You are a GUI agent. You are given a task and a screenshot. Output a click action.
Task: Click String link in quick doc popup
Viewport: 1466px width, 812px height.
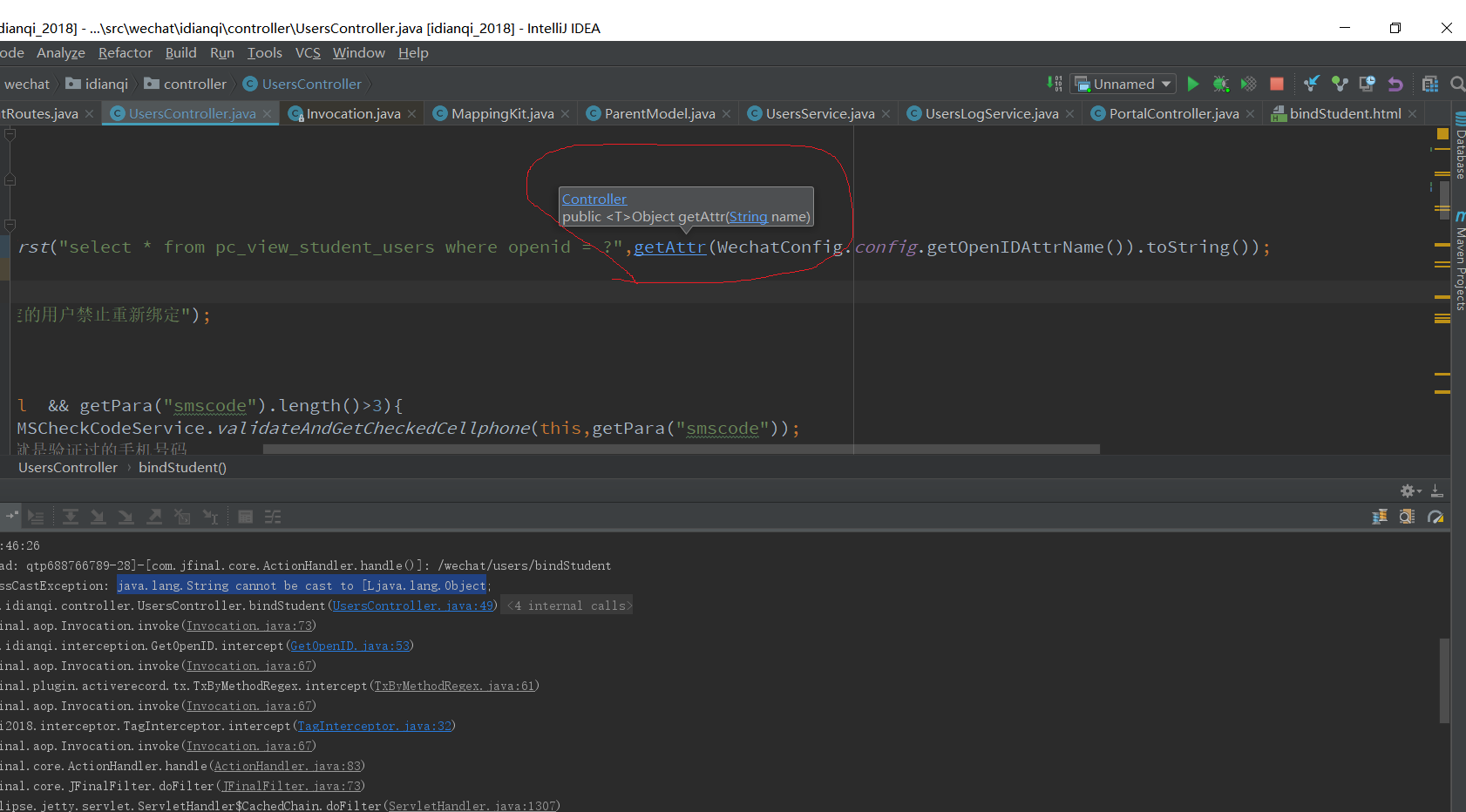pyautogui.click(x=749, y=217)
